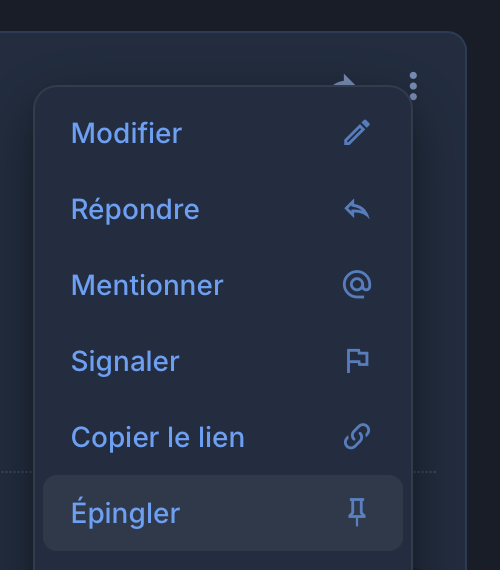
Task: Click the "Copier le lien" text label
Action: [157, 437]
